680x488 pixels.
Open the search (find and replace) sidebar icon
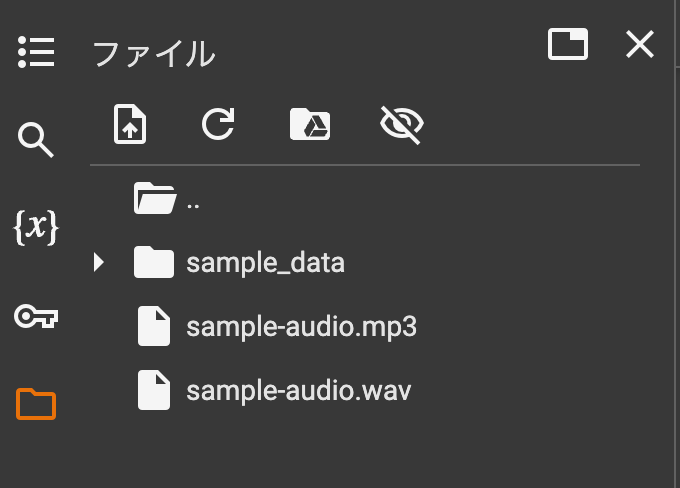tap(36, 140)
